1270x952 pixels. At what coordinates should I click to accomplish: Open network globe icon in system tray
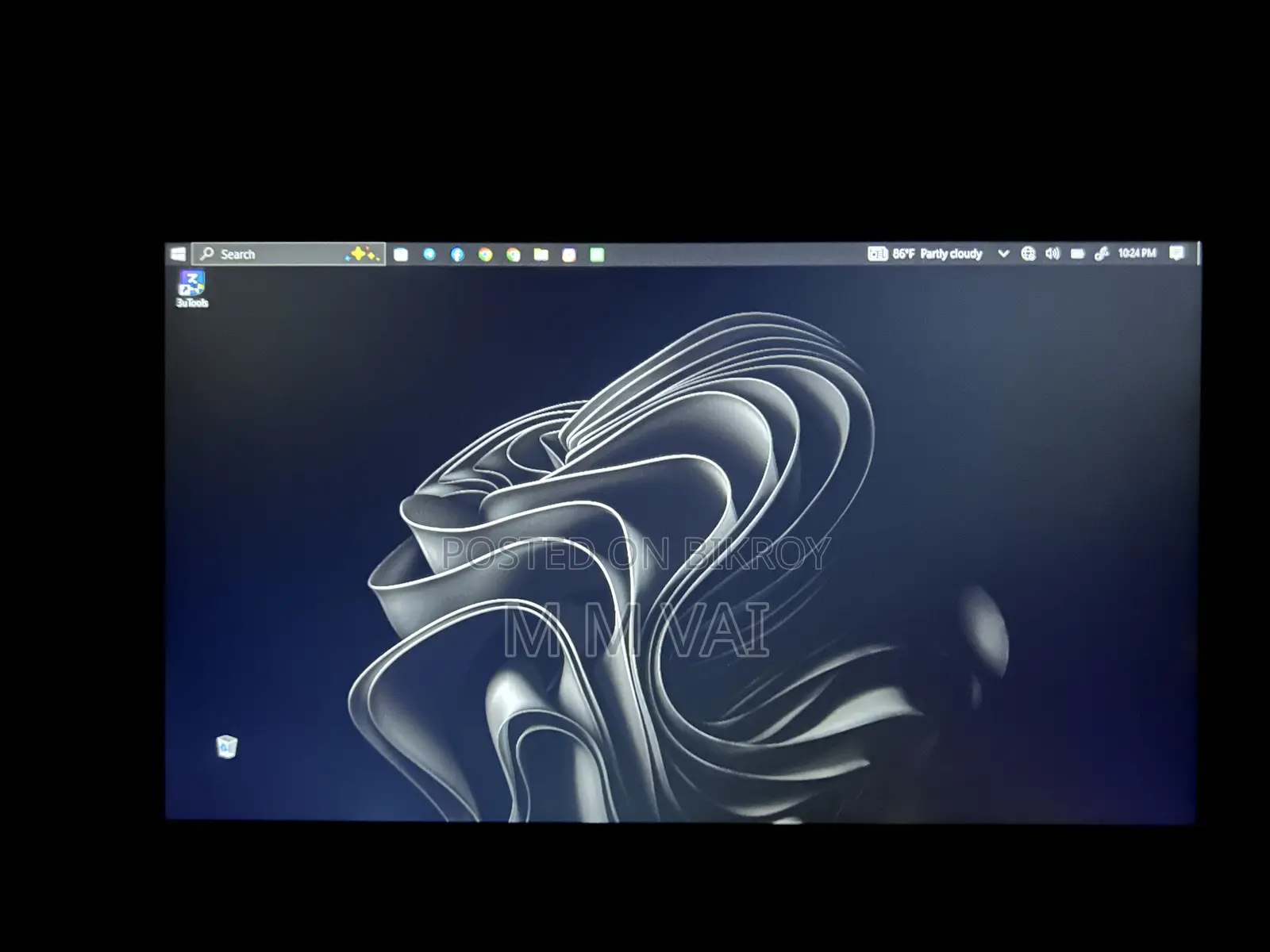(x=1028, y=254)
